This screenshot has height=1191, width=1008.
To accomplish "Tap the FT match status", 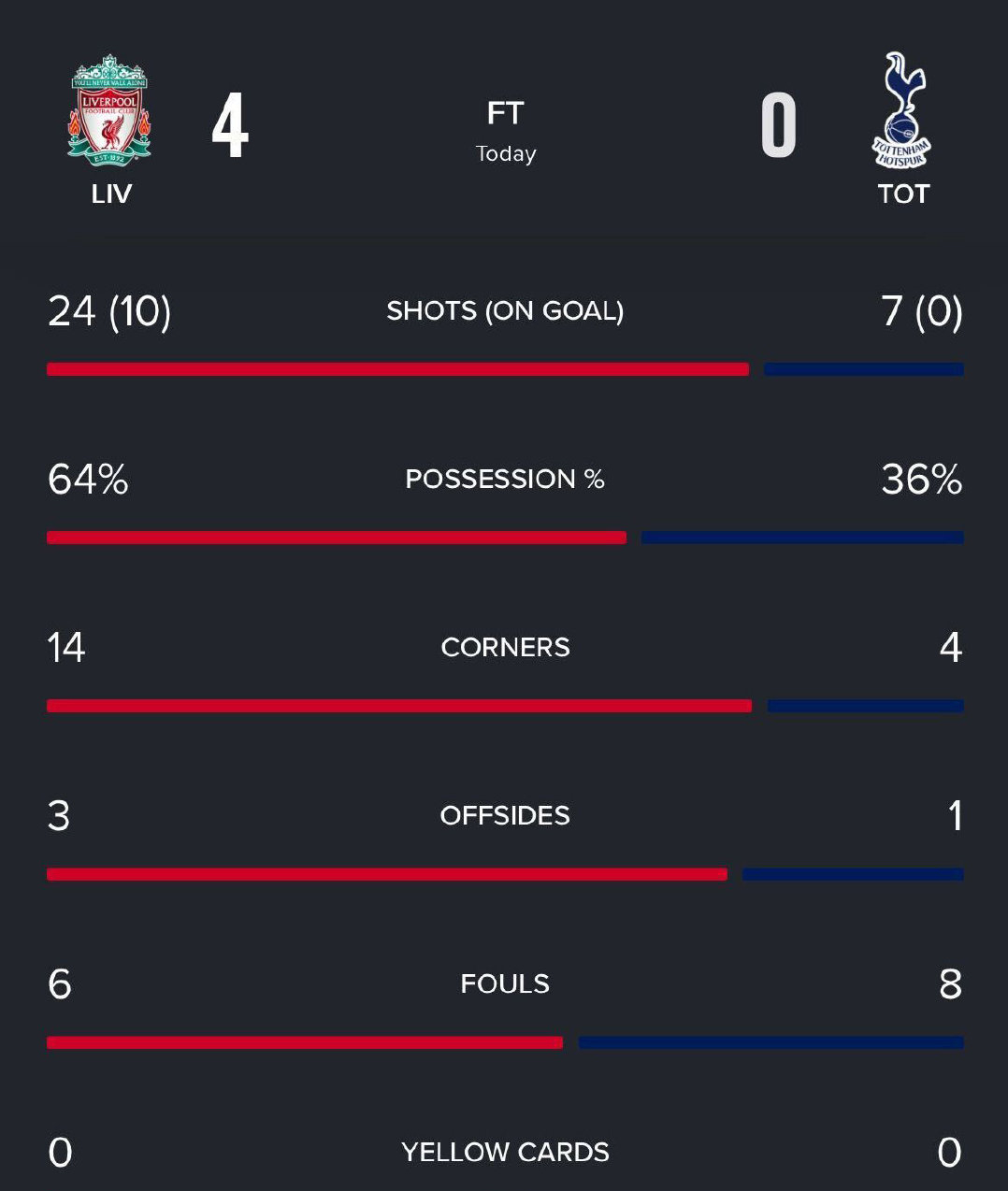I will [x=505, y=113].
